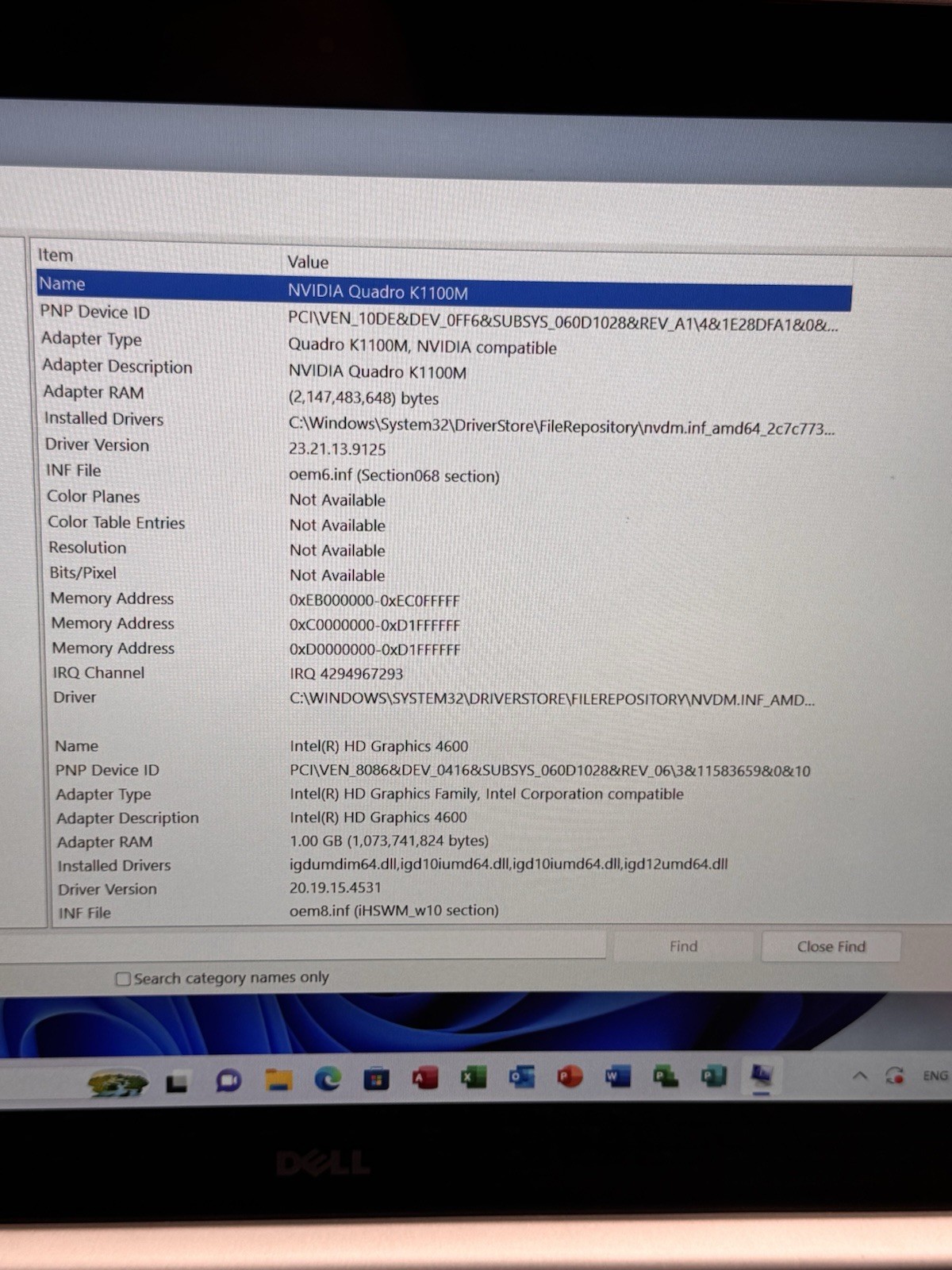Viewport: 952px width, 1270px height.
Task: Open Word from the taskbar
Action: (617, 1076)
